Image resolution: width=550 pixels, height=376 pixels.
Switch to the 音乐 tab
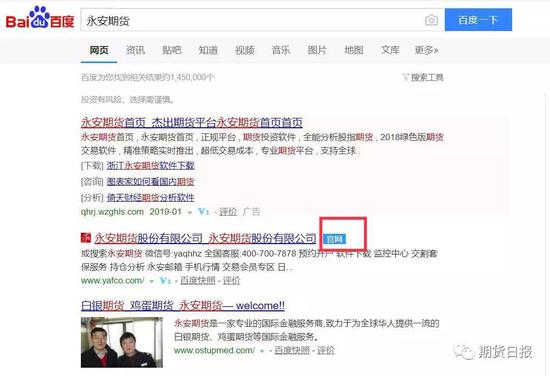click(281, 50)
